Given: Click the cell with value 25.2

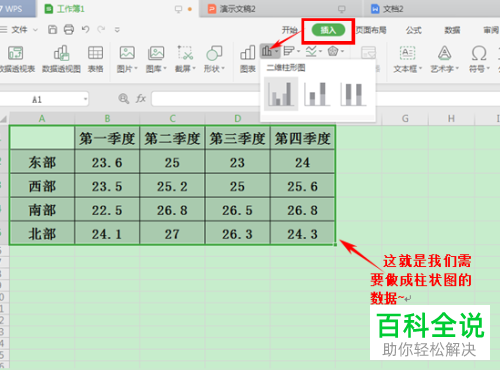Looking at the screenshot, I should click(x=172, y=186).
